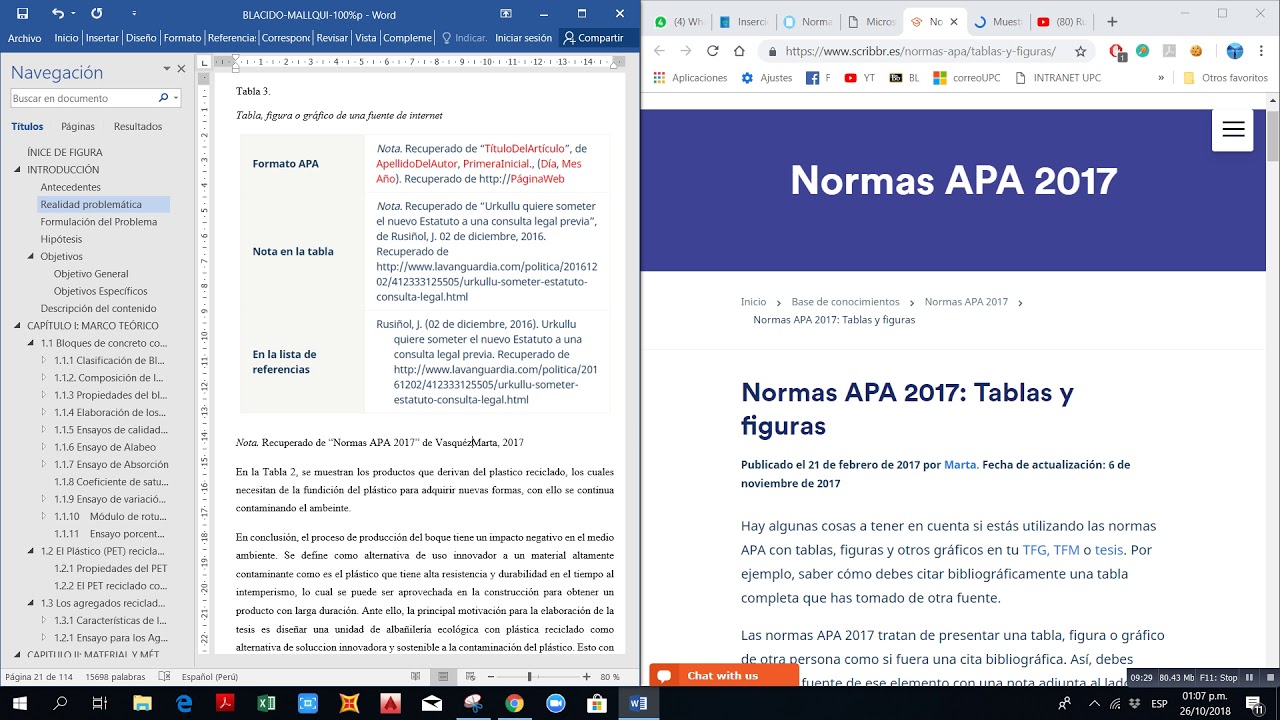Redo action in Word title bar

96,14
